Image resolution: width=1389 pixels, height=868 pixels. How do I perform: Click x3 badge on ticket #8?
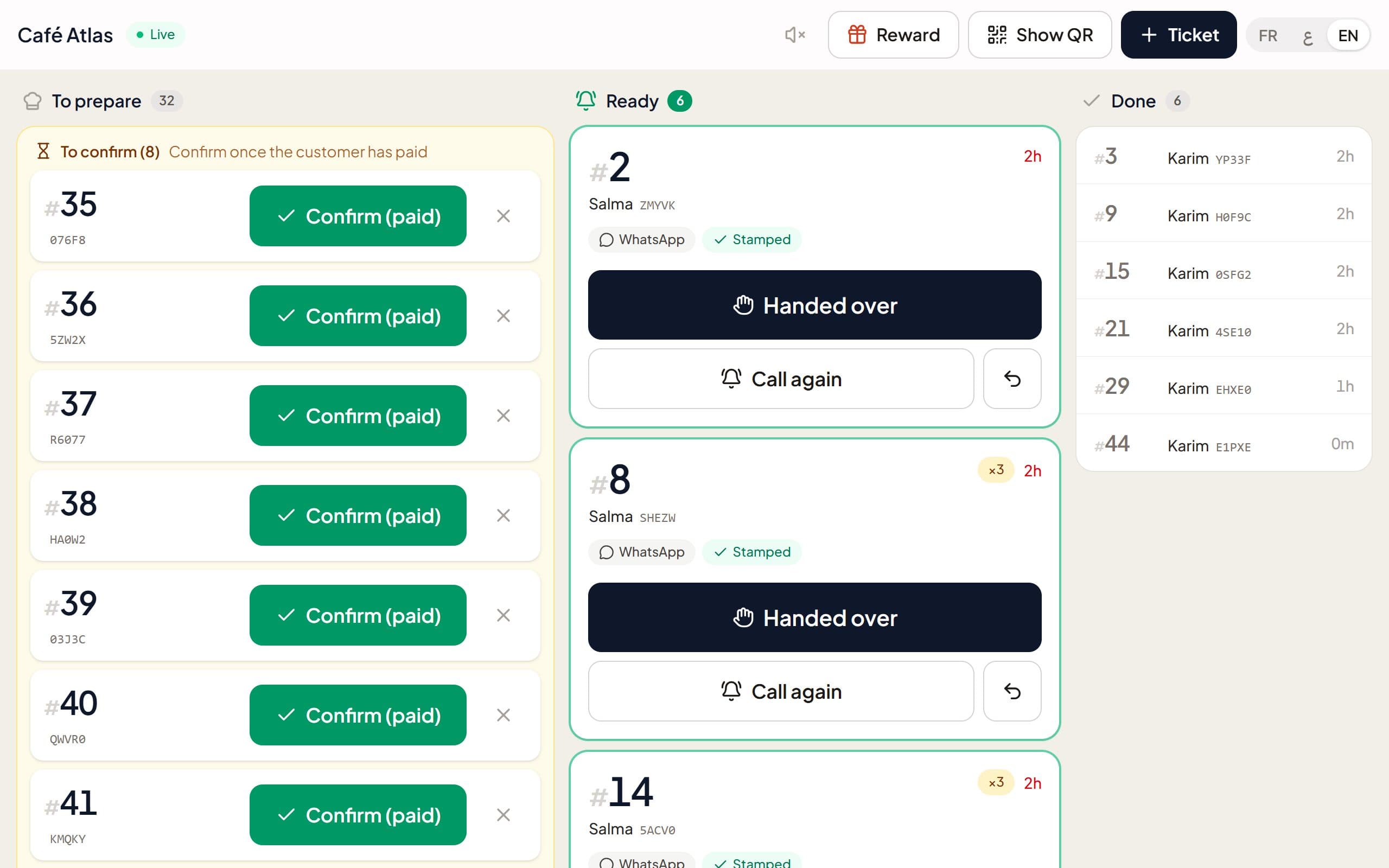pyautogui.click(x=996, y=470)
